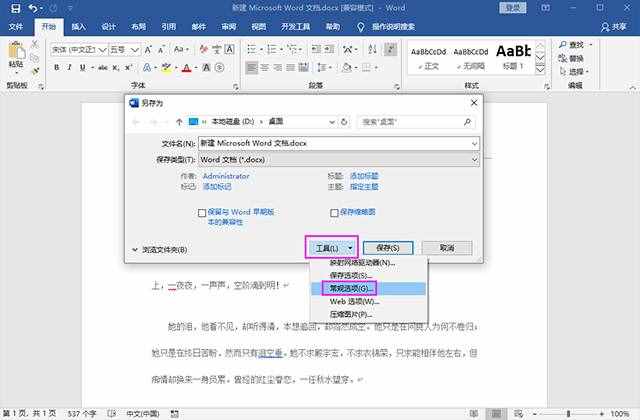Click the text highlight color marker icon
This screenshot has height=420, width=640.
pos(166,67)
